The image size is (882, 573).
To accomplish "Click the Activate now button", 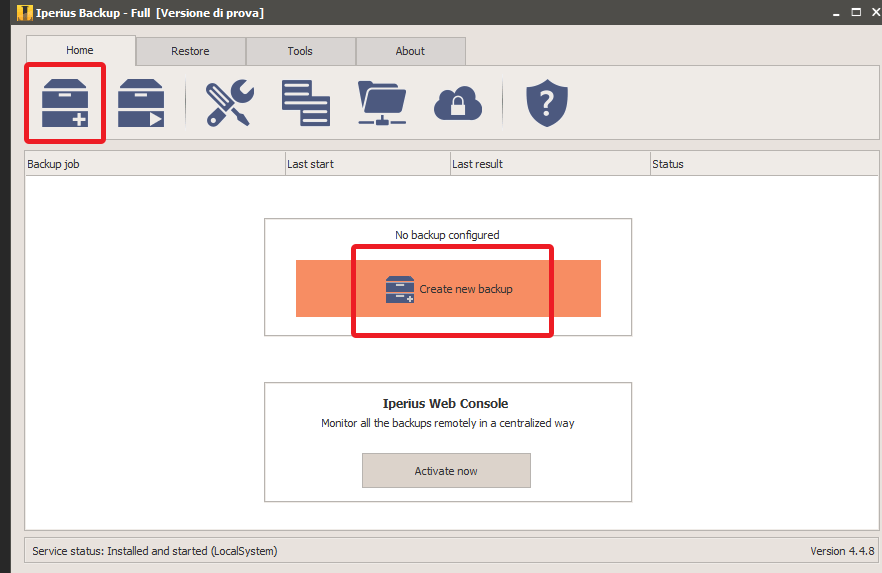I will click(446, 471).
